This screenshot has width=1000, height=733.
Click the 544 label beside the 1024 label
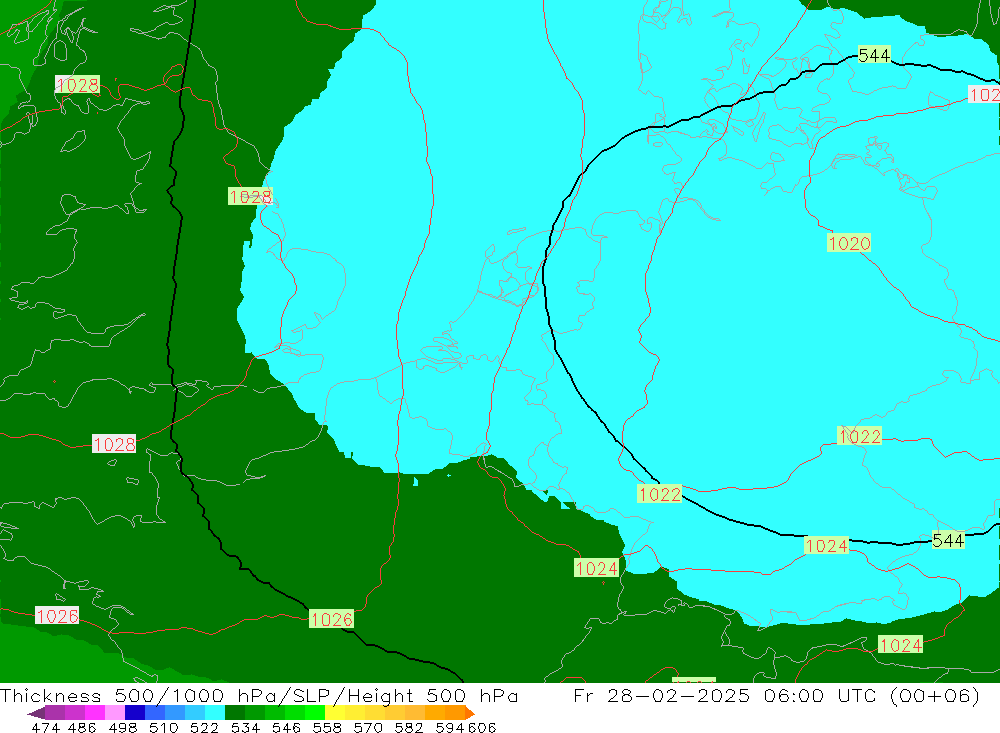click(948, 540)
